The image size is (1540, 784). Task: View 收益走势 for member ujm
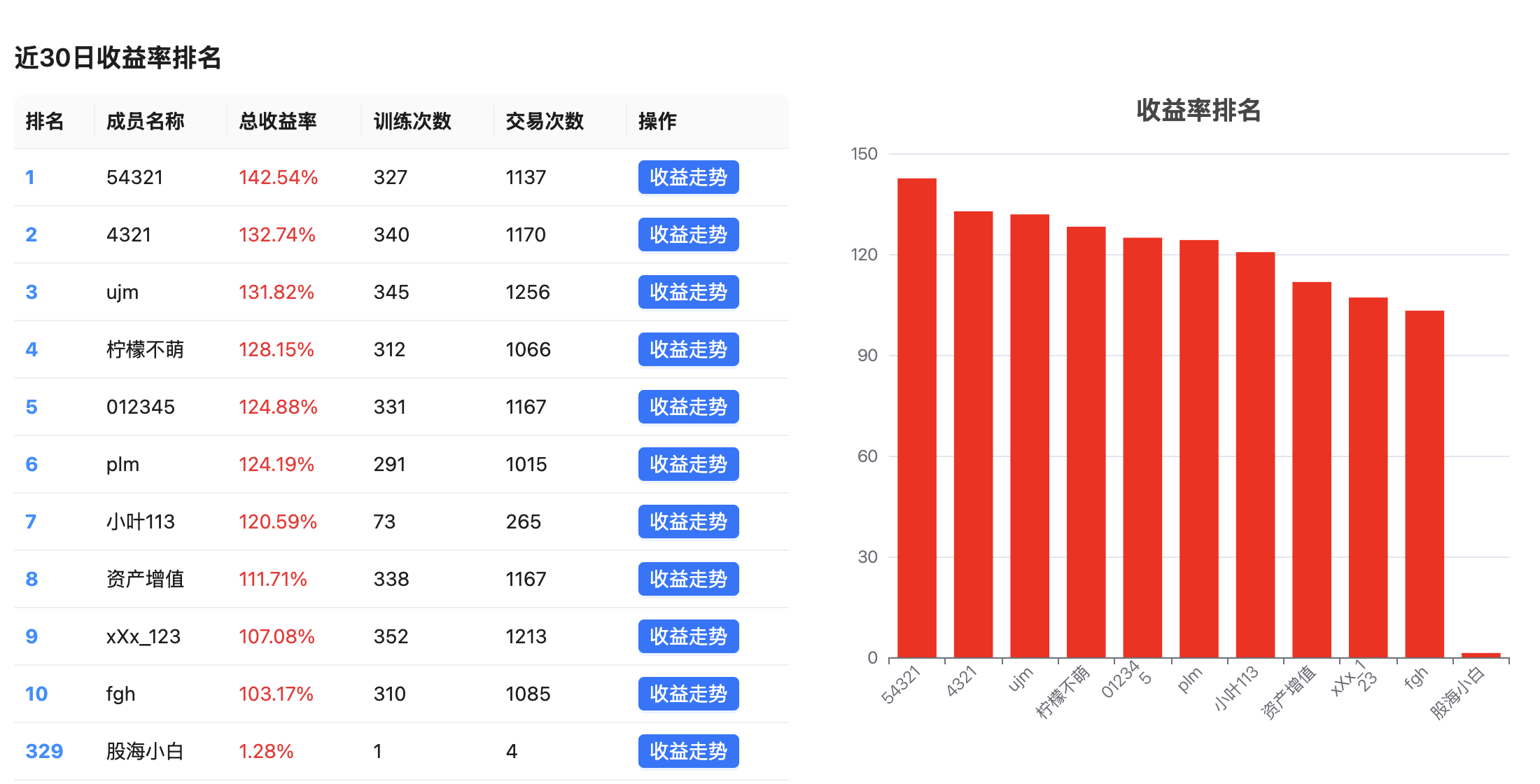tap(688, 292)
